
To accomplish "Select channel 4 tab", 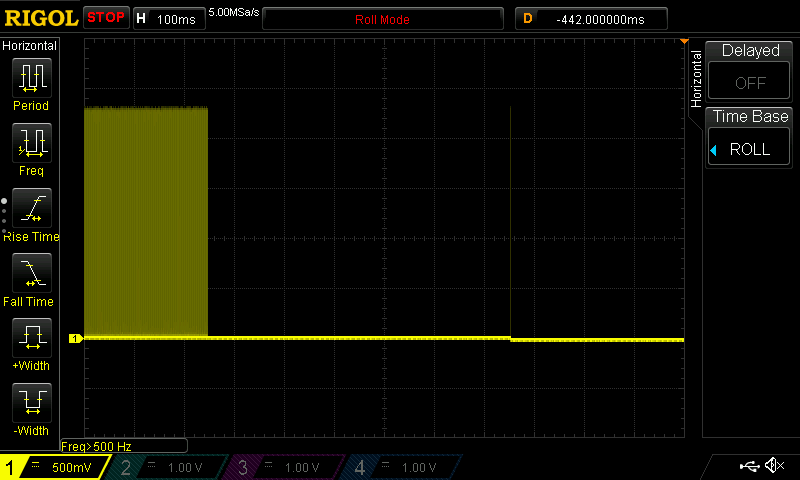I will pos(400,467).
